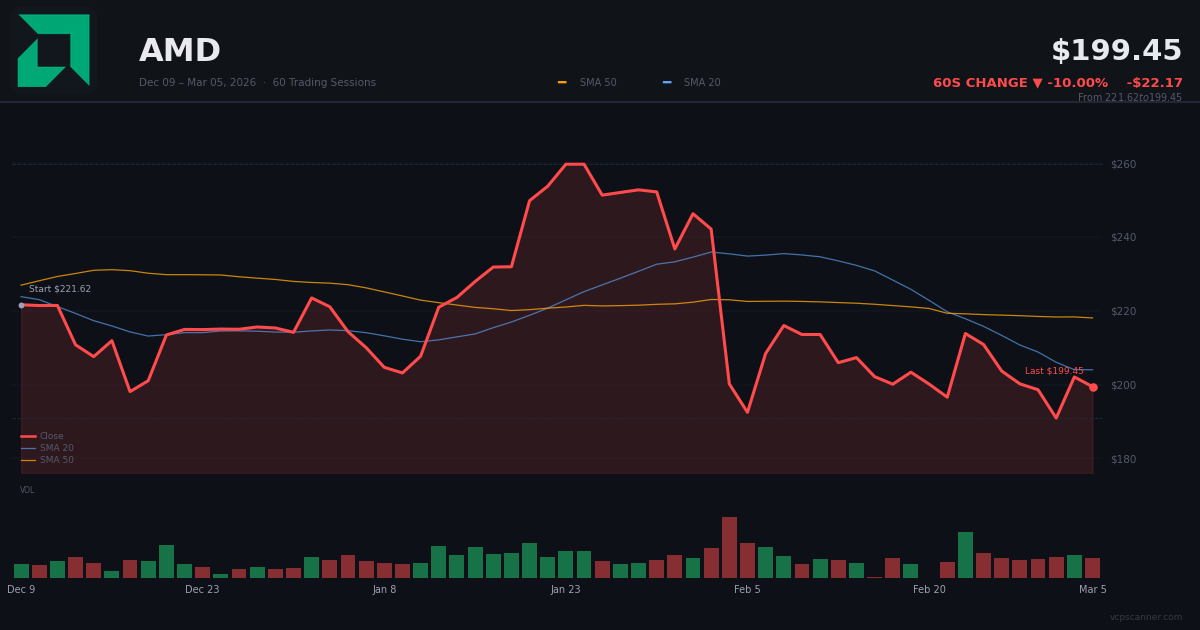Click the Feb 20 x-axis date label

coord(929,590)
